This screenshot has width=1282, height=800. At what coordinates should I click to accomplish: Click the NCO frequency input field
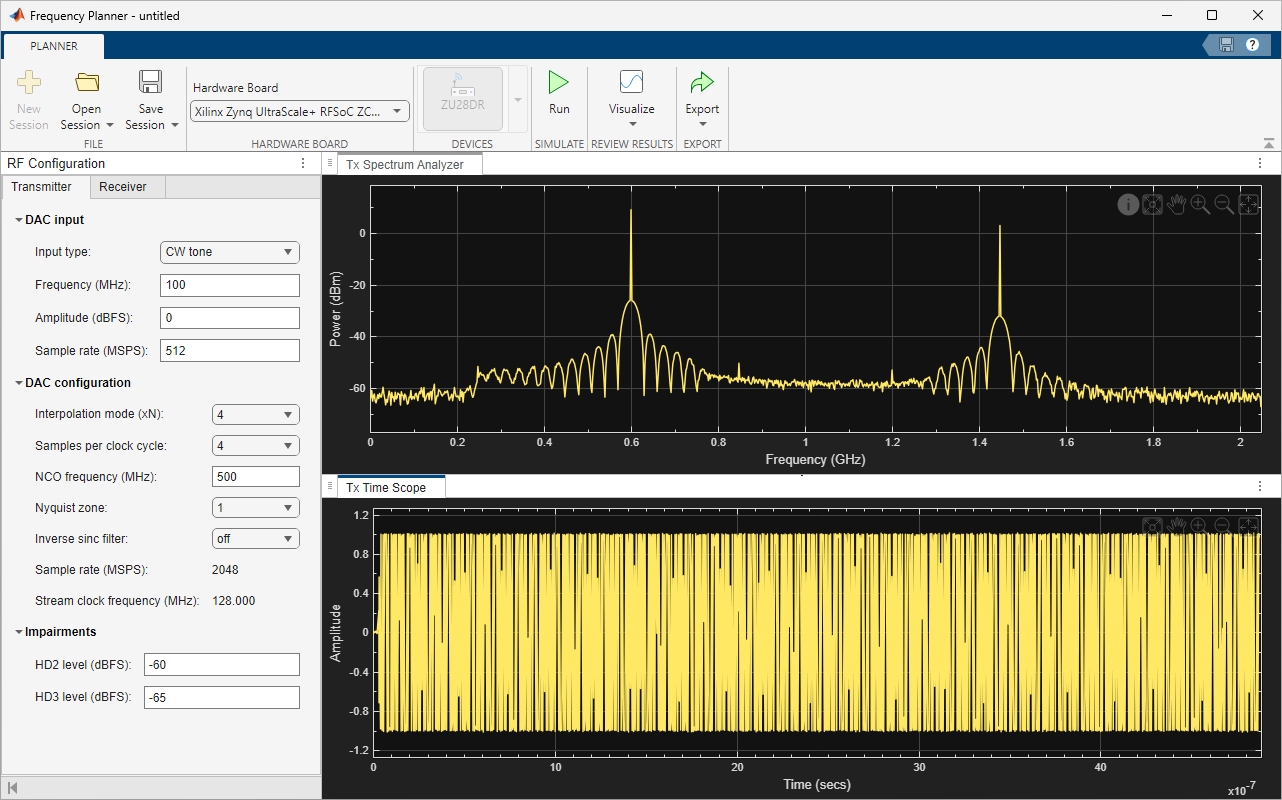pos(256,476)
